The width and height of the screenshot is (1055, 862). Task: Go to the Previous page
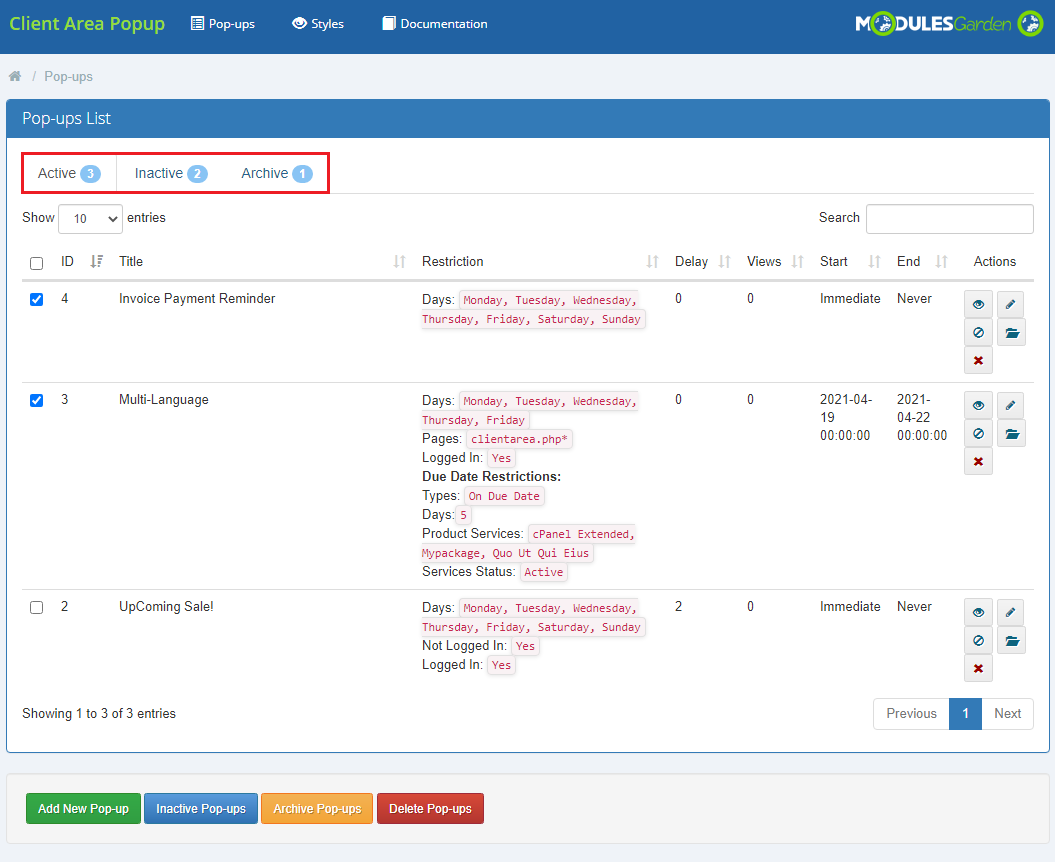[x=911, y=713]
